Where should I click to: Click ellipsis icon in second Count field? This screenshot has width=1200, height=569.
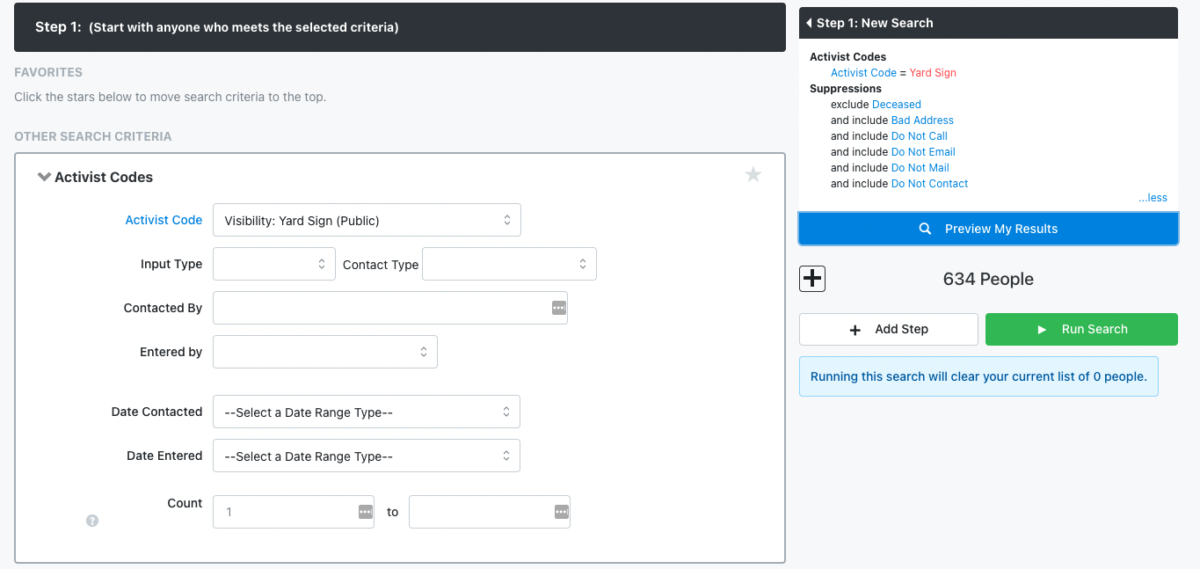(560, 512)
